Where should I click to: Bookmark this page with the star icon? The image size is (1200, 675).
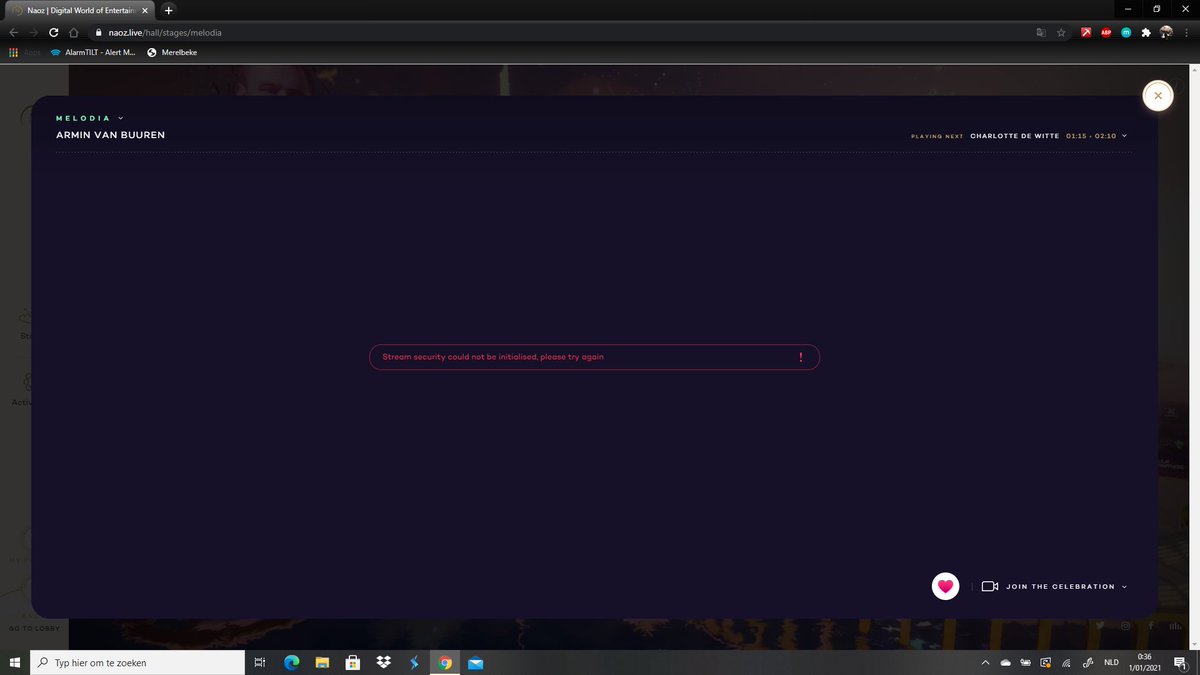(x=1061, y=32)
